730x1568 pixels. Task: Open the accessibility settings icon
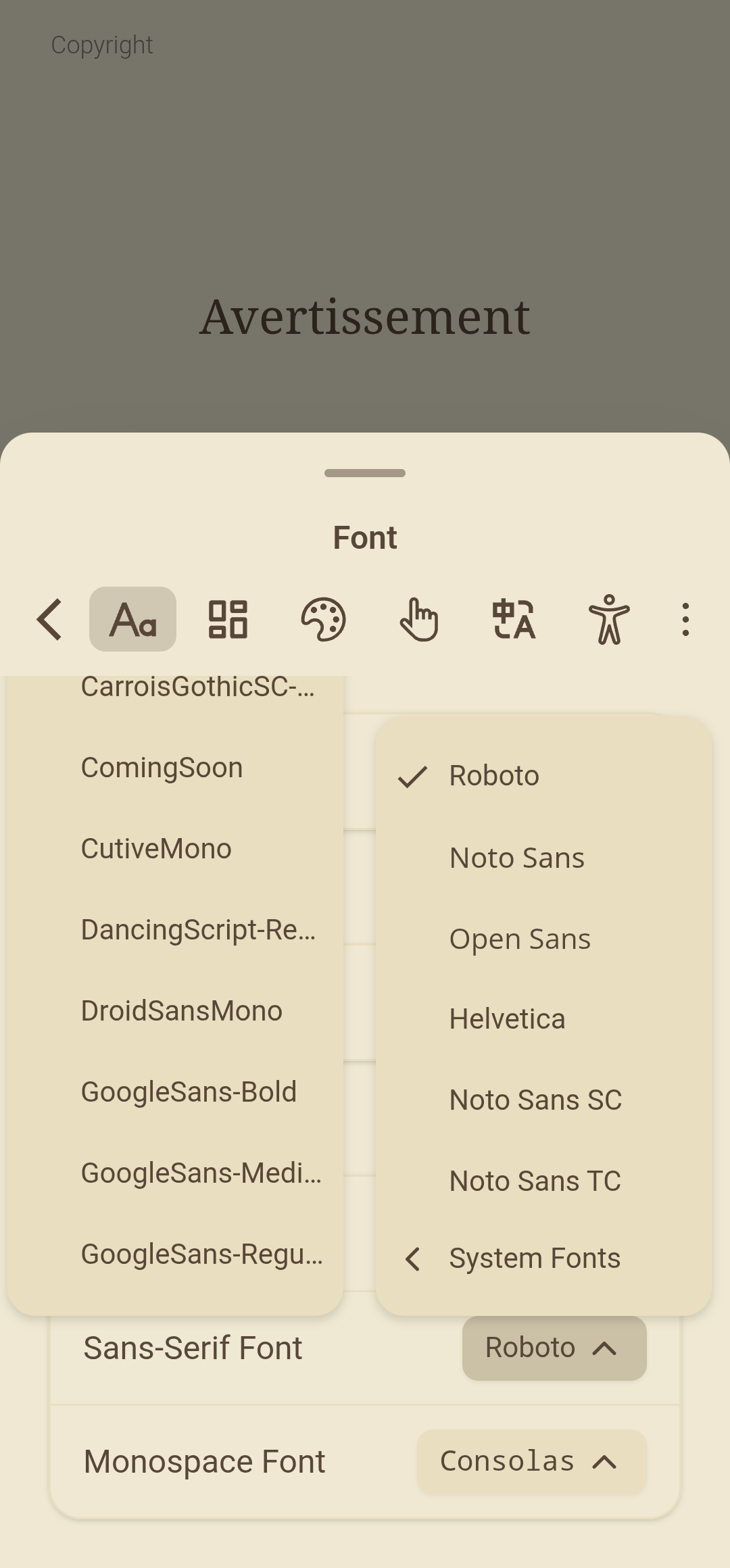click(x=609, y=619)
